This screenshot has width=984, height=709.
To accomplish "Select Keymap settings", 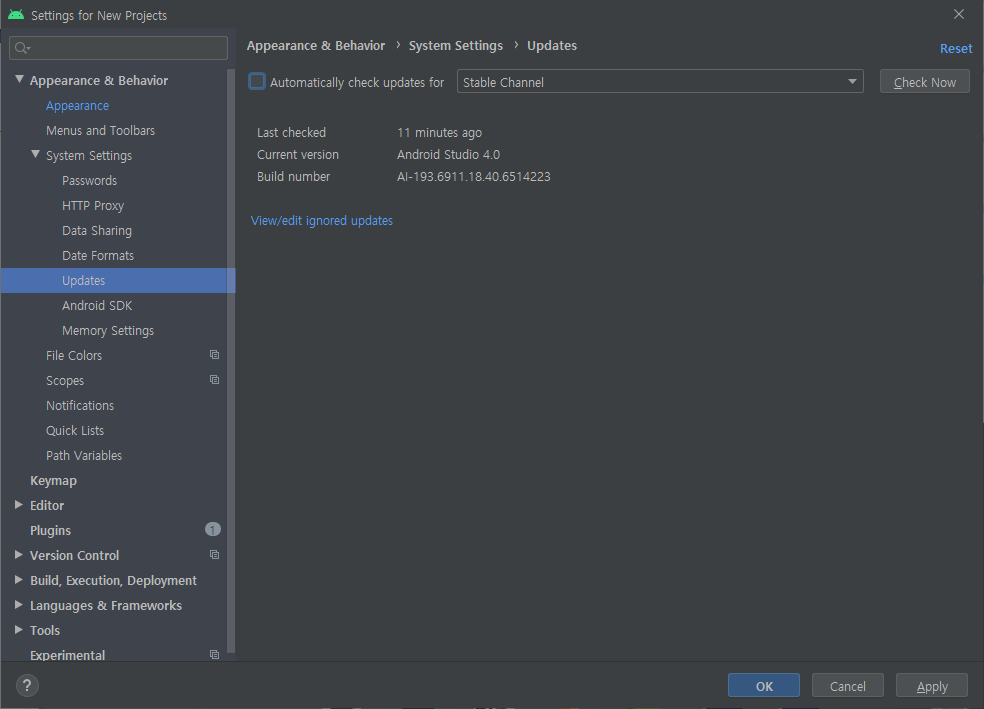I will pyautogui.click(x=53, y=481).
